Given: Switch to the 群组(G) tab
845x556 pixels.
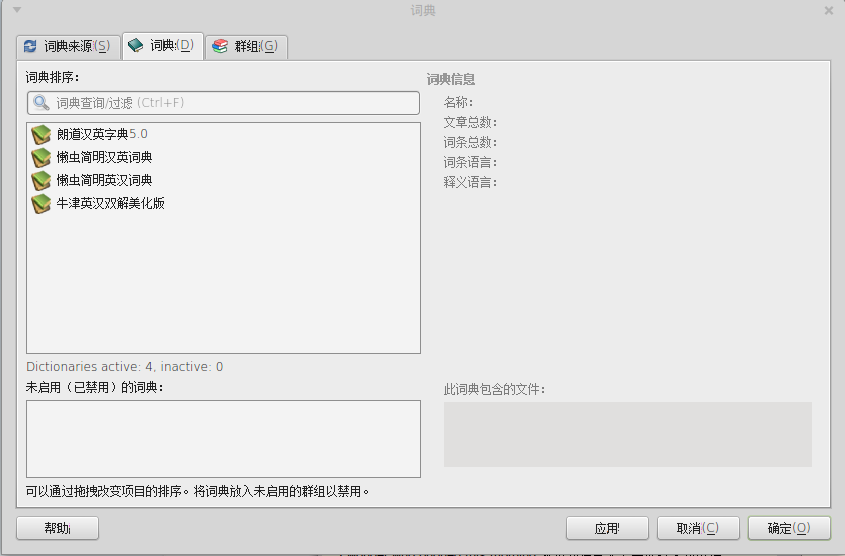Looking at the screenshot, I should [x=246, y=47].
